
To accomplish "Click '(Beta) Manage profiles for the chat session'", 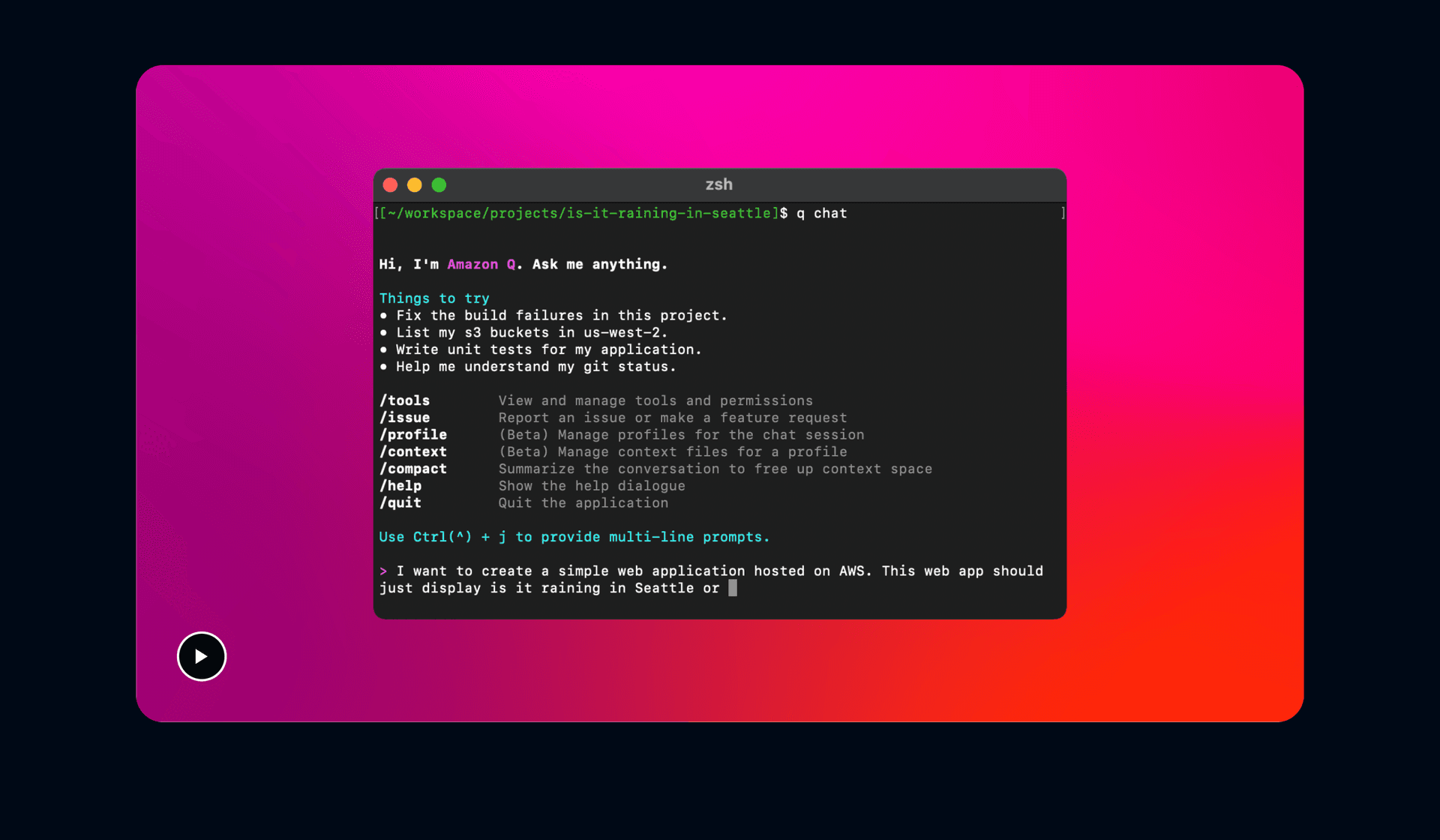I will click(x=682, y=435).
